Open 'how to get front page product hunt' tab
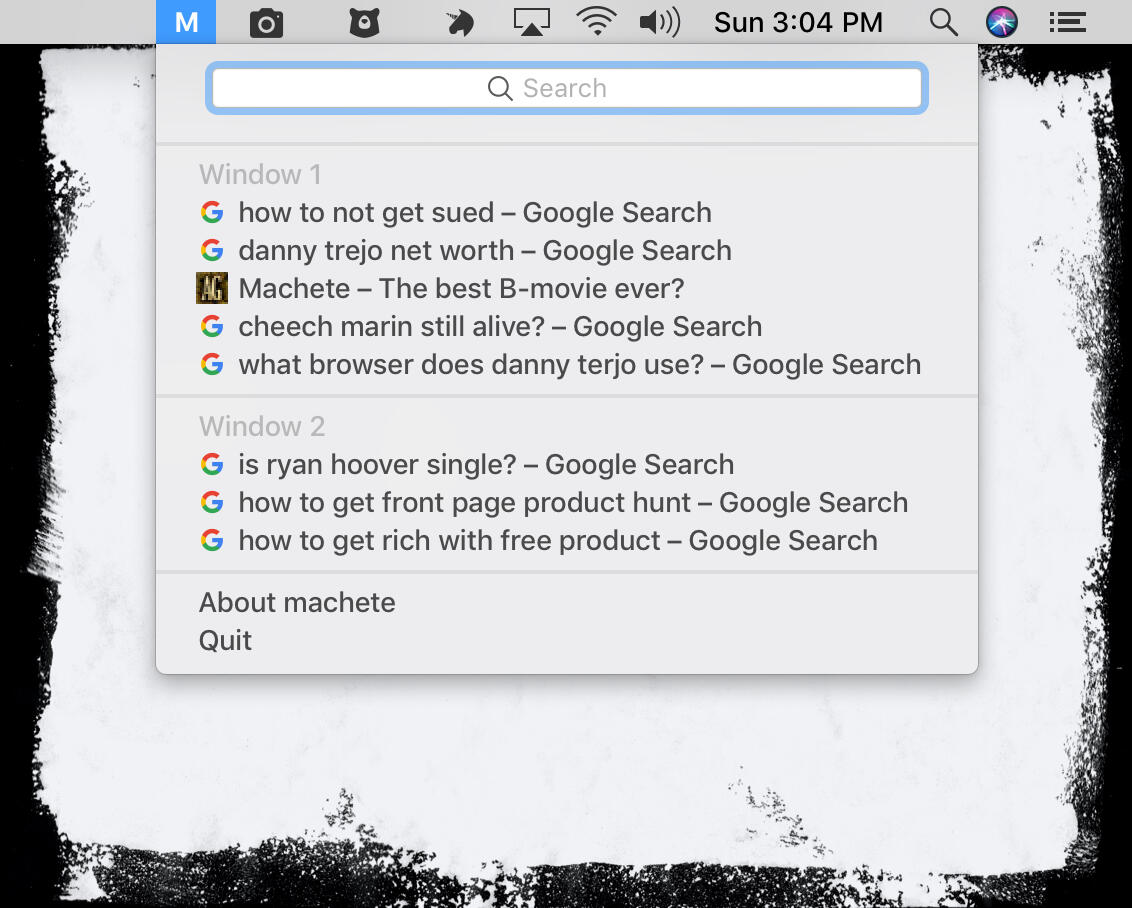Screen dimensions: 1132x908 click(573, 503)
